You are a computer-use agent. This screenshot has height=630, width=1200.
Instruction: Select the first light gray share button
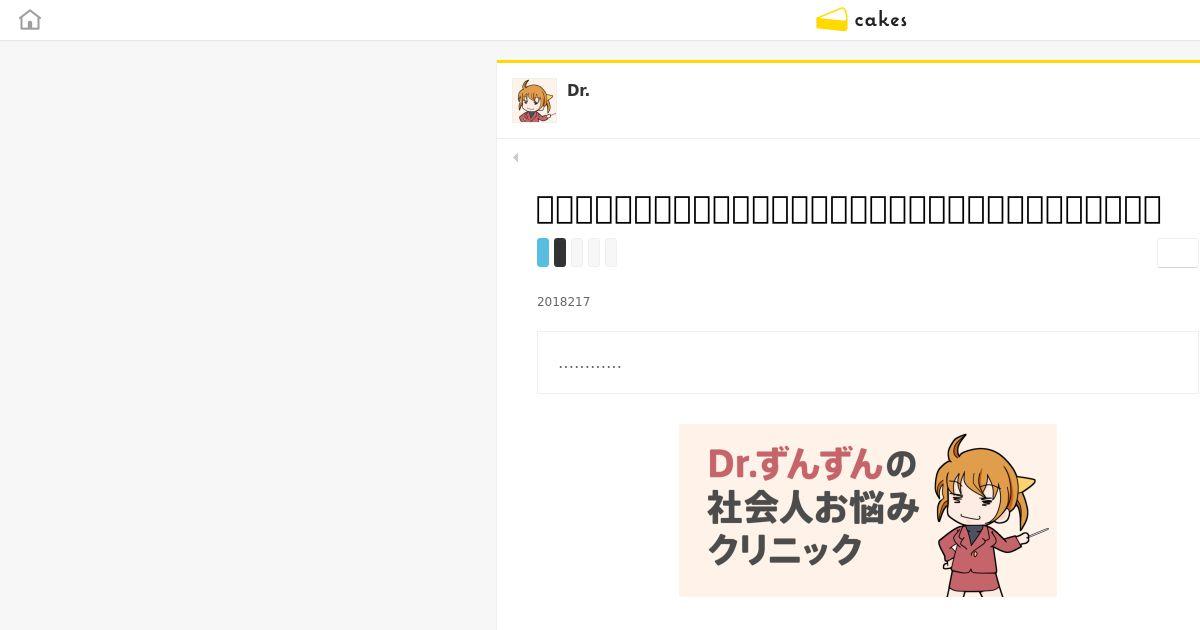(577, 252)
